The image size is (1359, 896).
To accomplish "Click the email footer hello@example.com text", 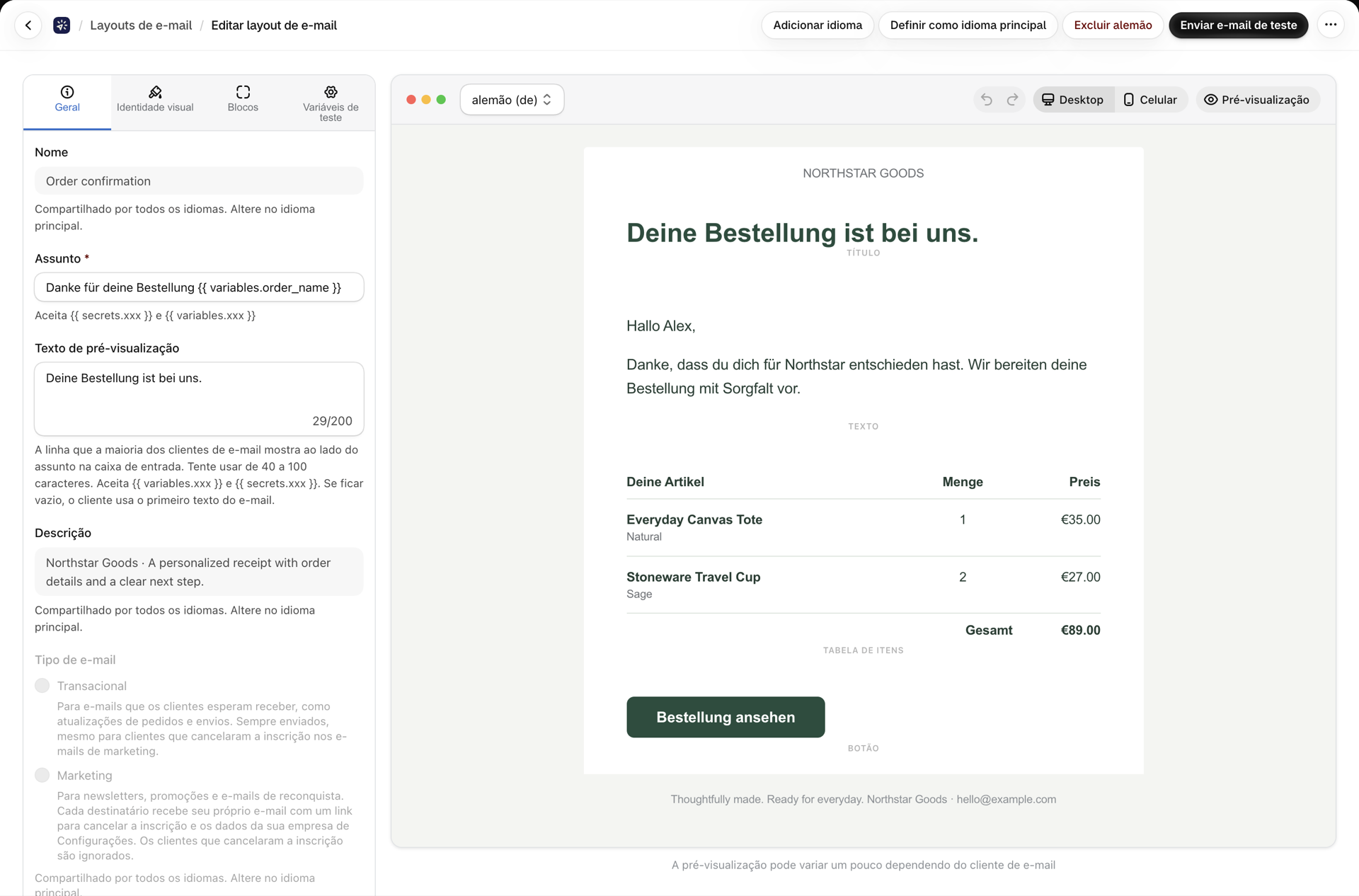I will (1006, 799).
